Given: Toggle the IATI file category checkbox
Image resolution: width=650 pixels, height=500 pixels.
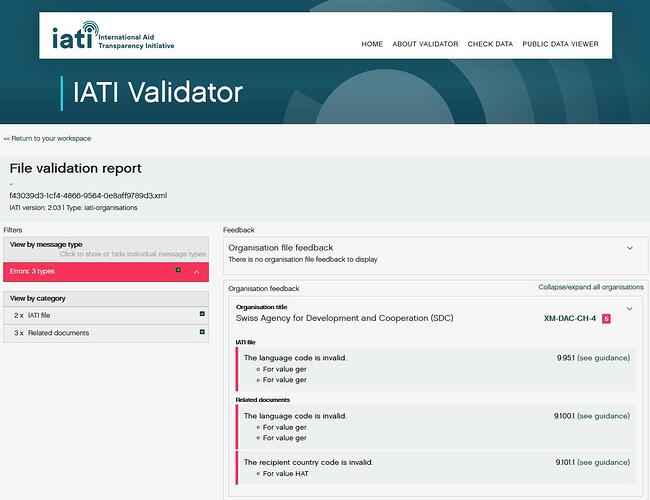Looking at the screenshot, I should click(x=202, y=315).
